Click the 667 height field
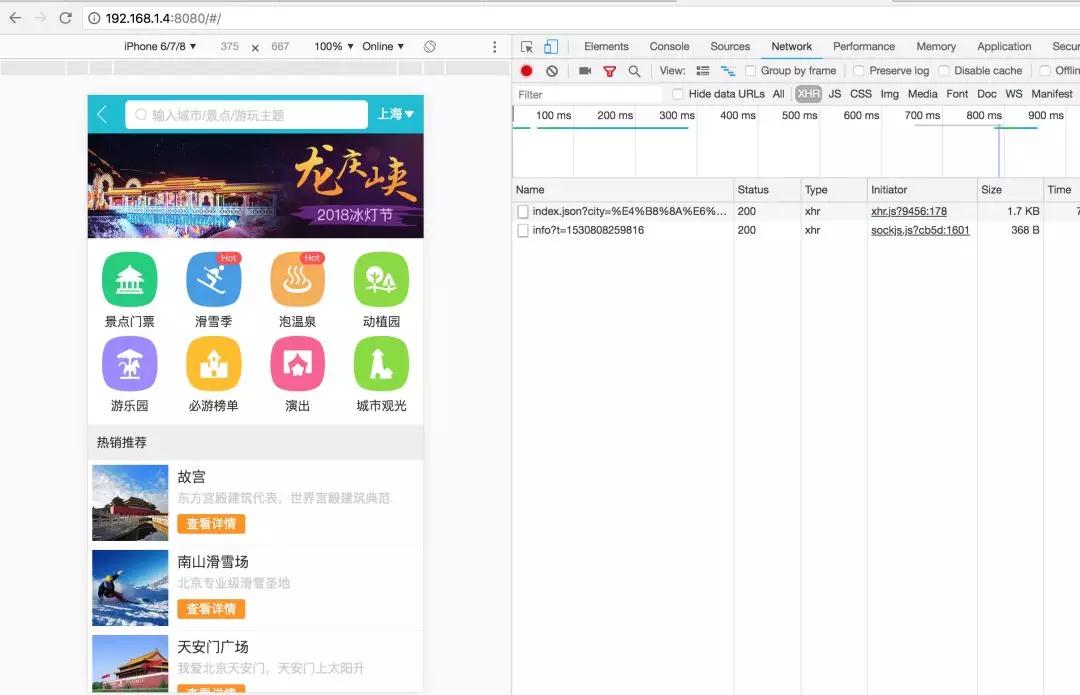Image resolution: width=1080 pixels, height=695 pixels. pos(280,46)
